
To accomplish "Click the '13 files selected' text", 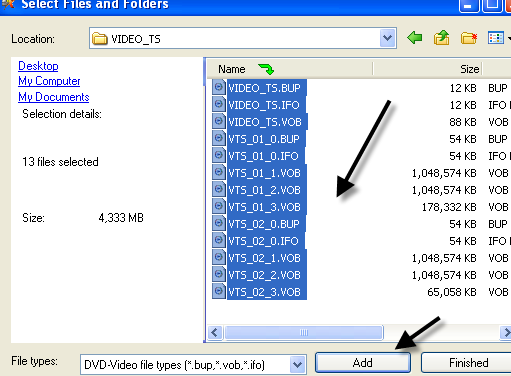I will click(60, 162).
